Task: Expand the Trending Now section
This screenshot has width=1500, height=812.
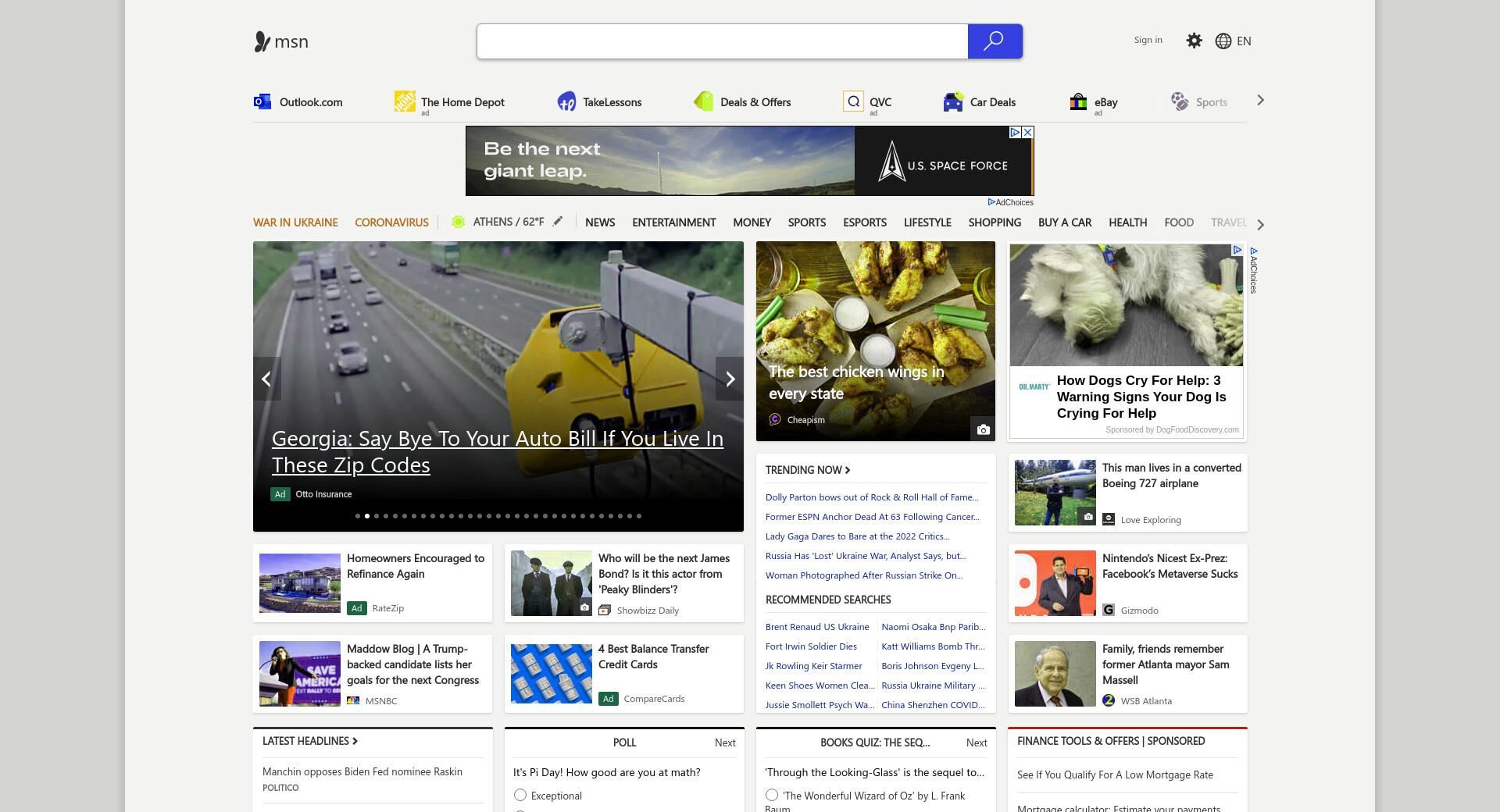Action: (x=808, y=470)
